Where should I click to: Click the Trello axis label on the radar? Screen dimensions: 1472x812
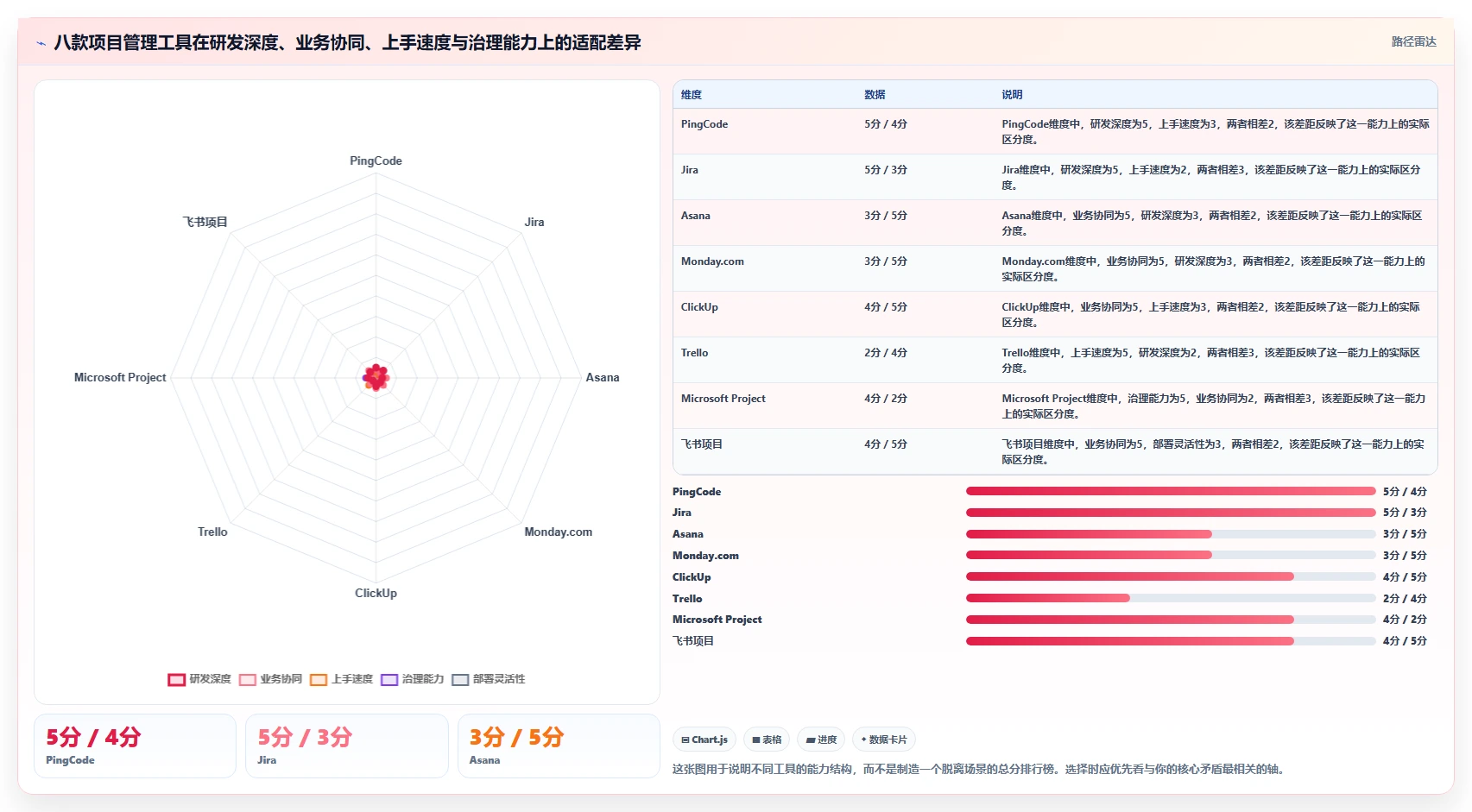212,532
